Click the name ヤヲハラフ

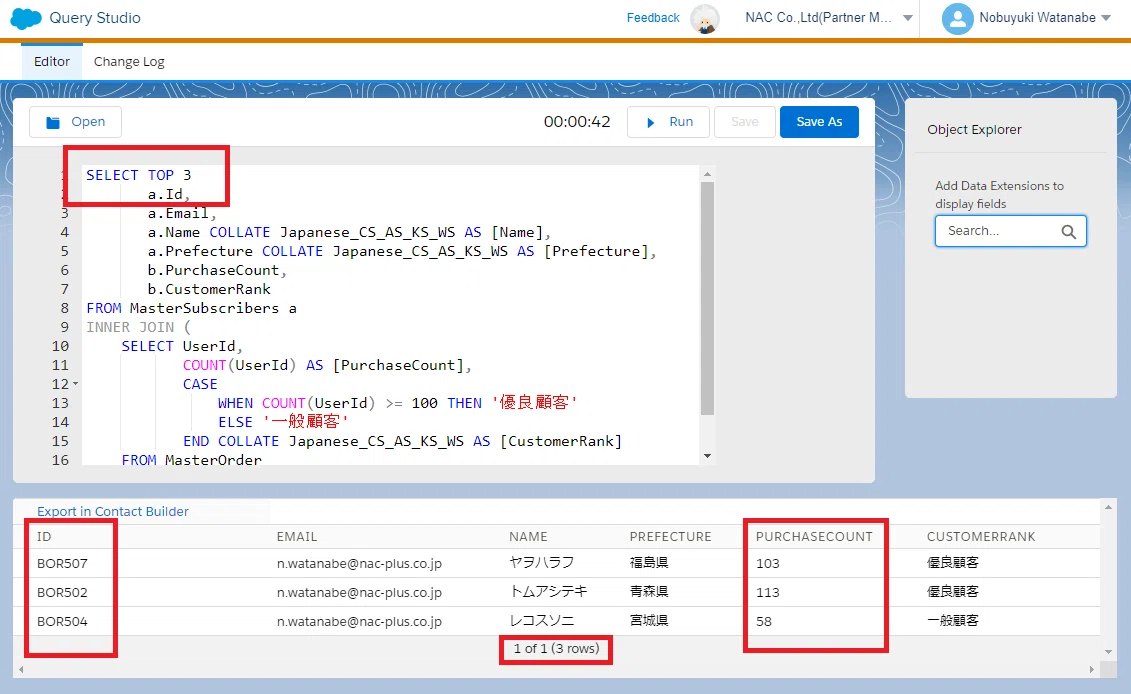[542, 563]
